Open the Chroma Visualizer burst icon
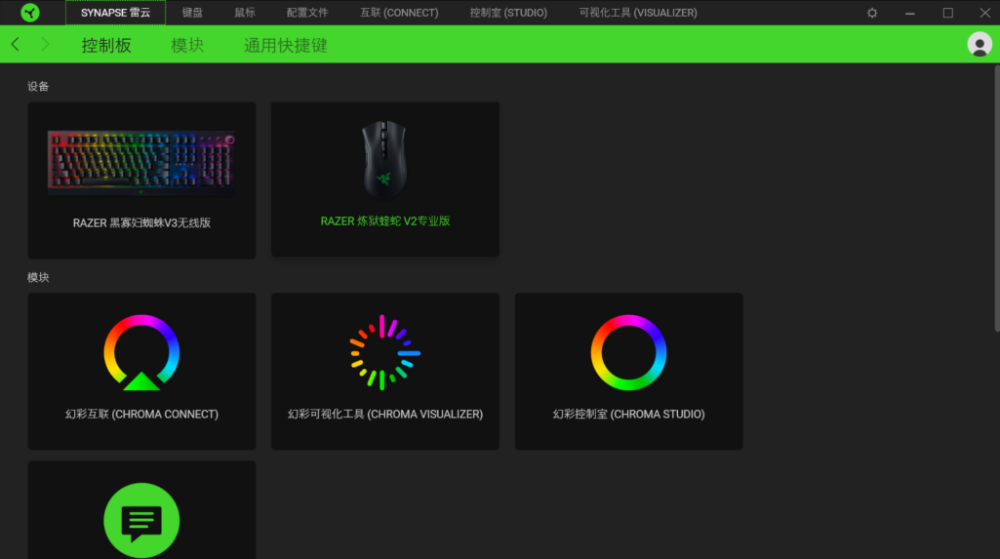 (x=385, y=352)
